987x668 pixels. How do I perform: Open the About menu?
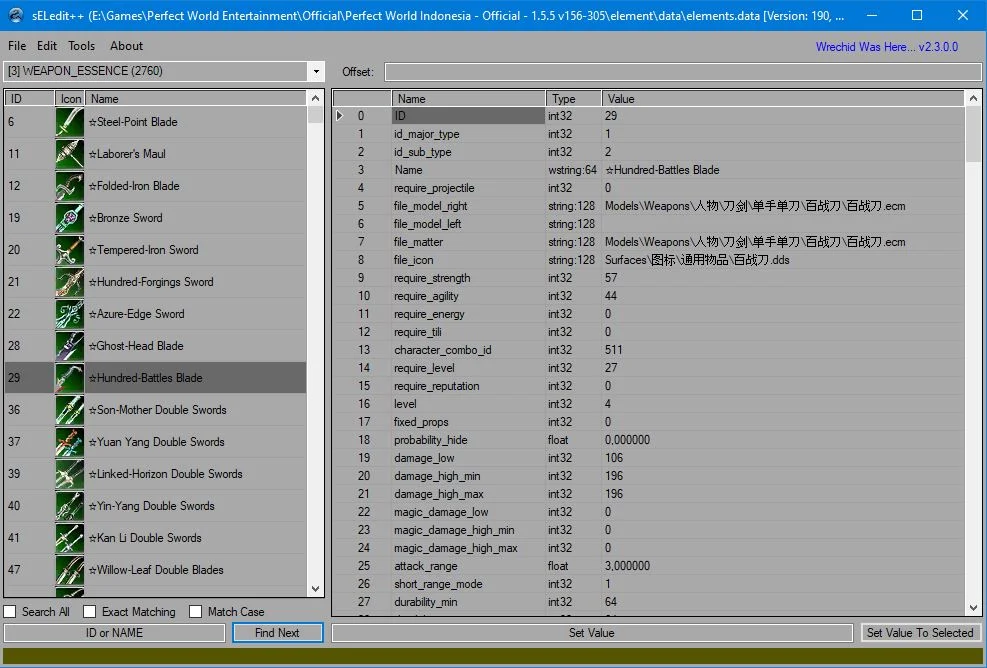click(127, 46)
